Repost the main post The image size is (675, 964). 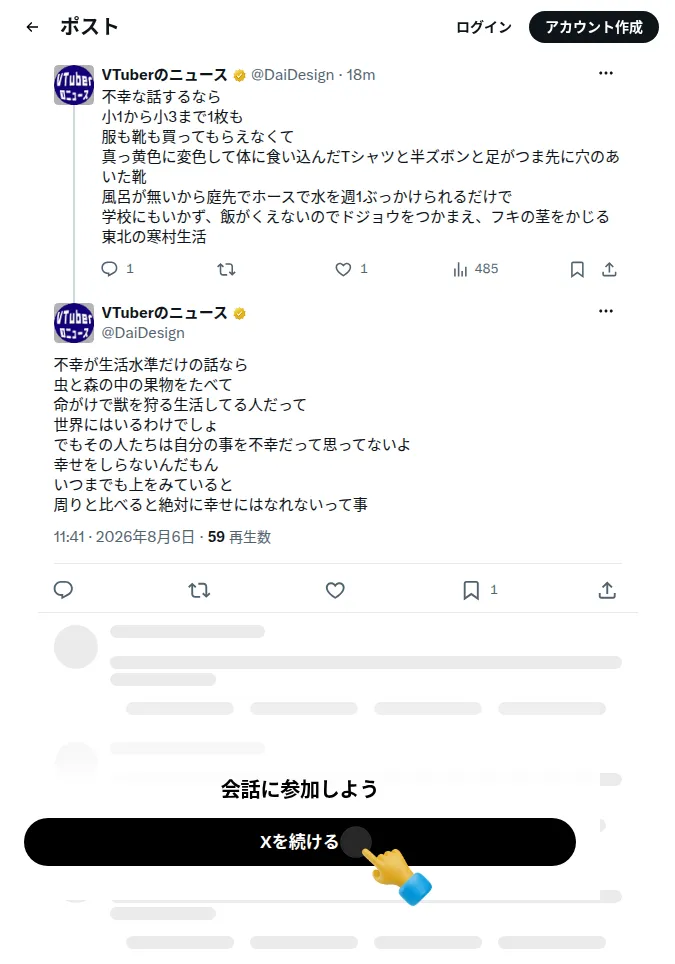click(199, 590)
